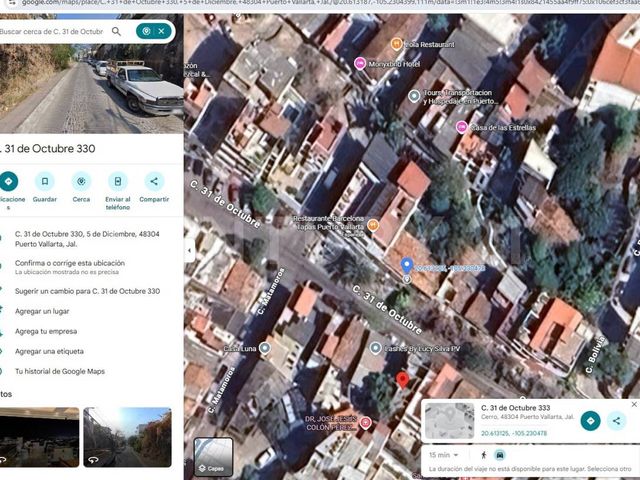Clear the nearby search pill
This screenshot has height=480, width=640.
pos(162,31)
